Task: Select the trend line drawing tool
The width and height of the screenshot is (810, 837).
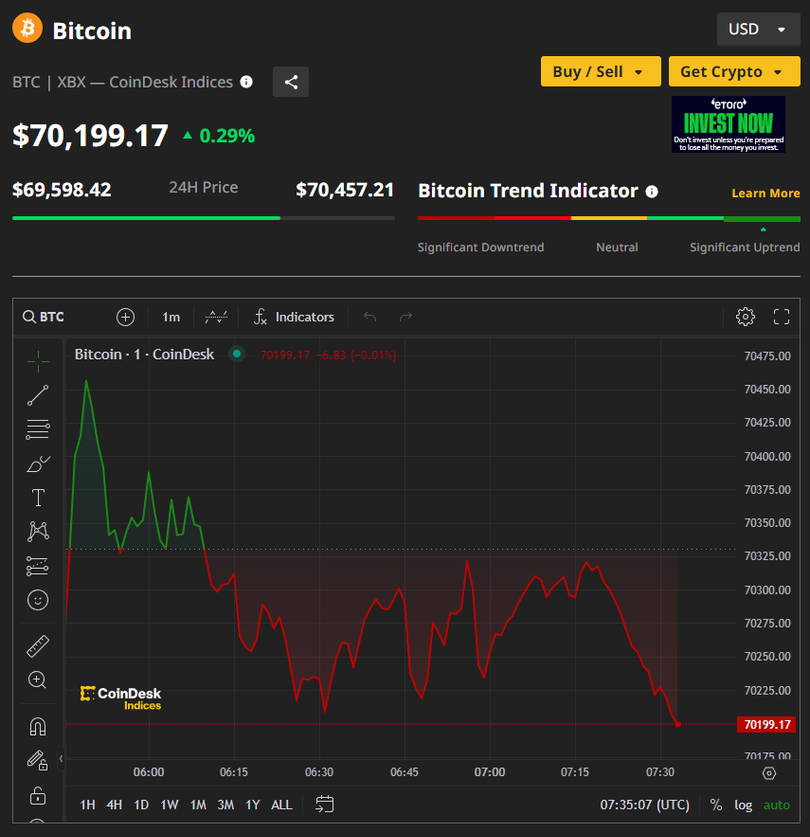Action: tap(38, 395)
